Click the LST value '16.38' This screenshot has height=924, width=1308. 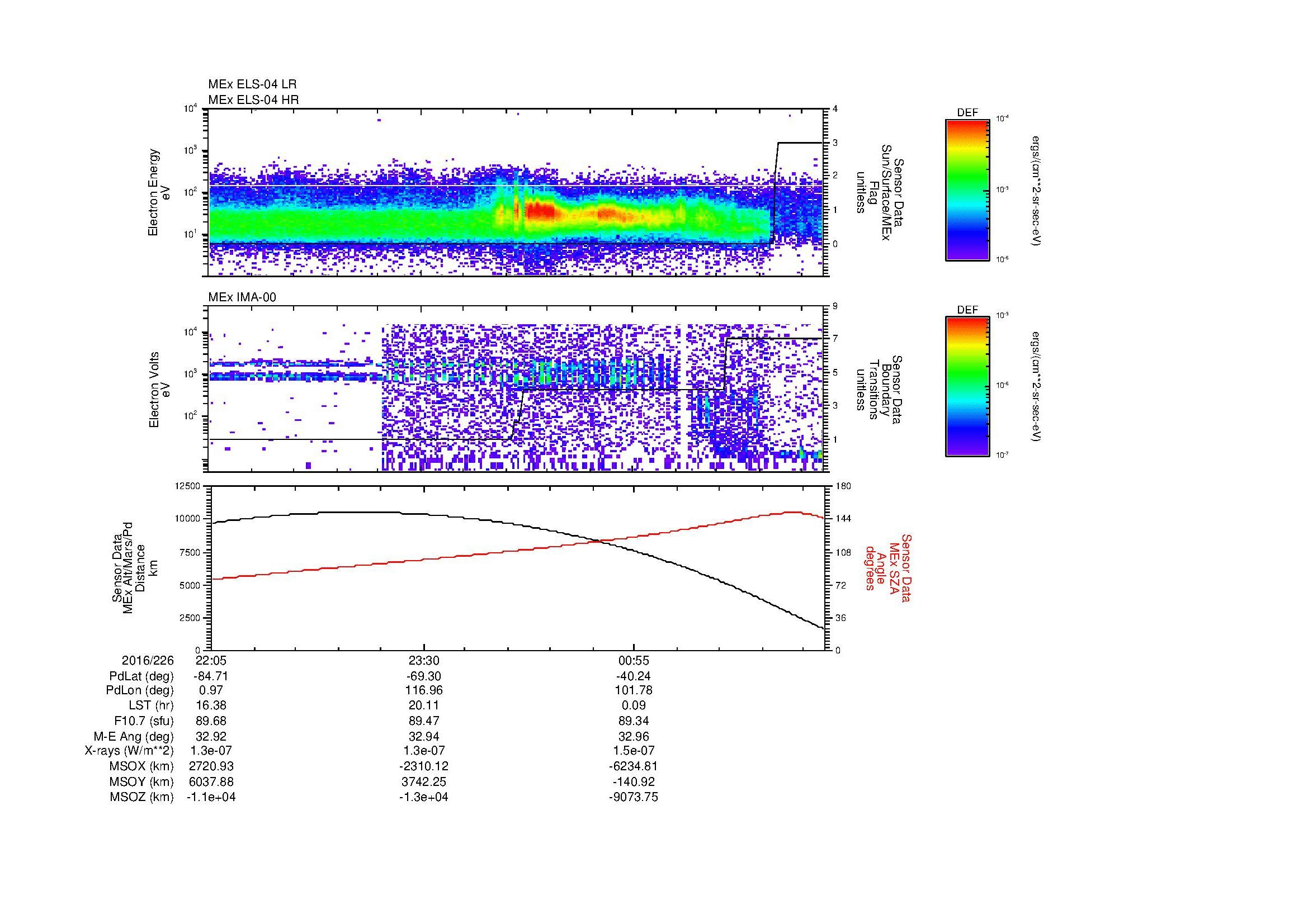[x=211, y=706]
